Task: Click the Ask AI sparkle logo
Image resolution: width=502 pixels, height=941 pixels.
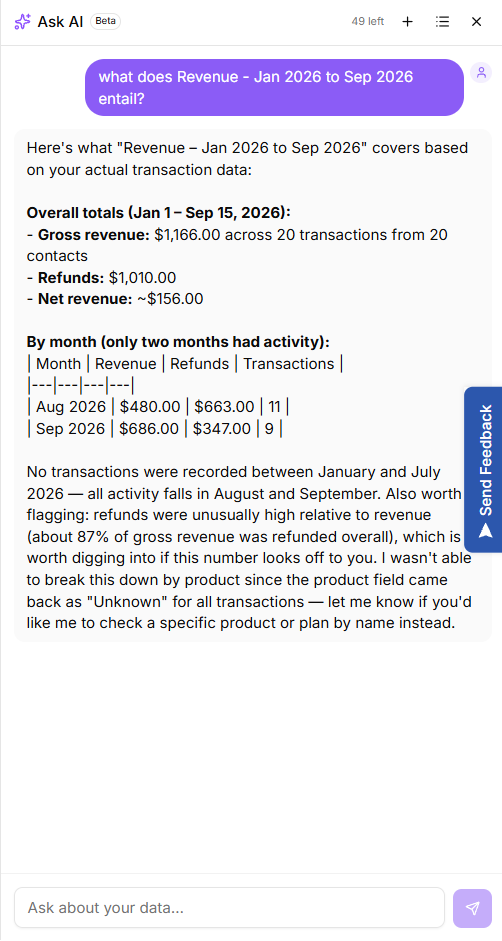Action: [x=22, y=22]
